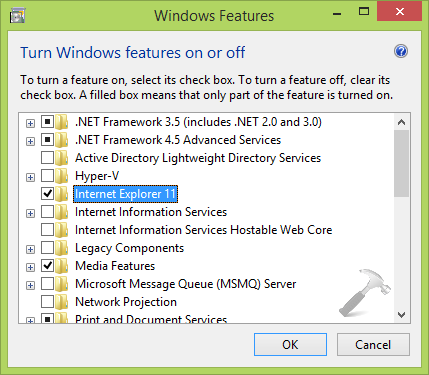
Task: Click the Windows Features title bar icon
Action: click(18, 16)
